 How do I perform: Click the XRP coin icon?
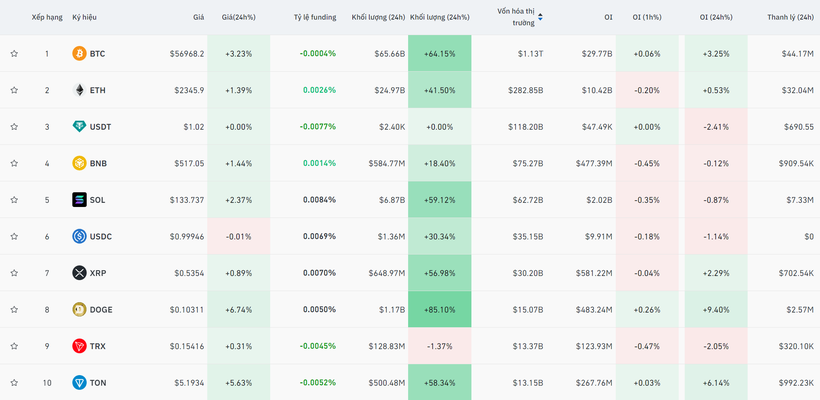coord(79,273)
